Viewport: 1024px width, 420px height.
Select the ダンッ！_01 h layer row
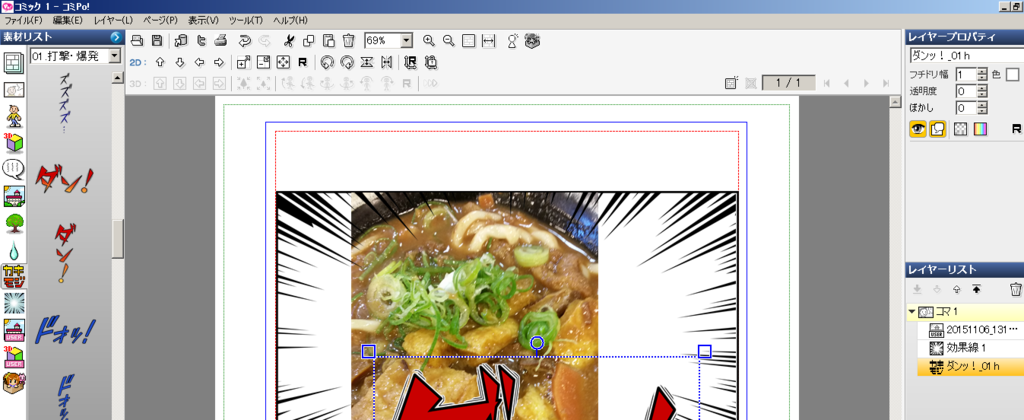tap(969, 366)
